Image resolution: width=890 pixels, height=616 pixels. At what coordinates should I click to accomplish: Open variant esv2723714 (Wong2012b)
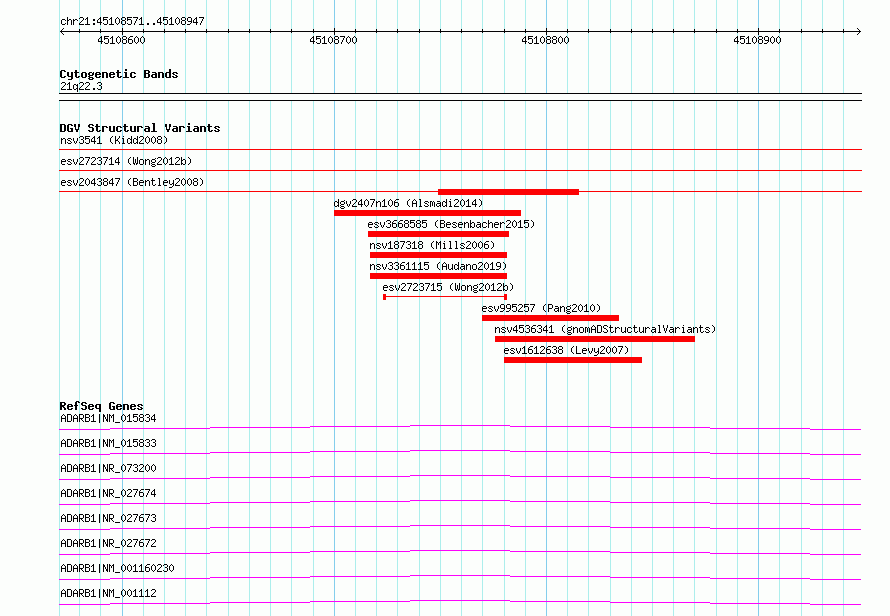tap(126, 161)
